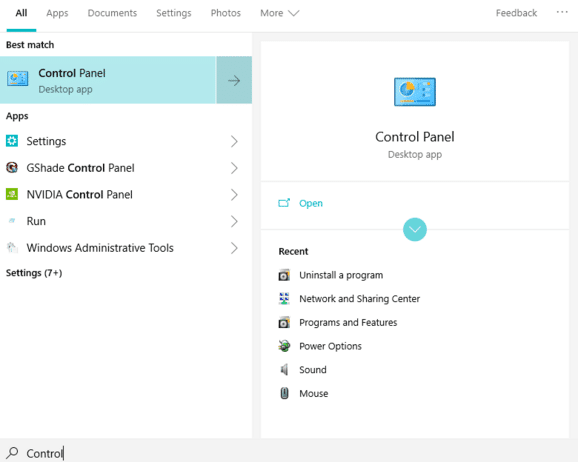This screenshot has height=462, width=578.
Task: Click the Run app icon
Action: point(12,221)
